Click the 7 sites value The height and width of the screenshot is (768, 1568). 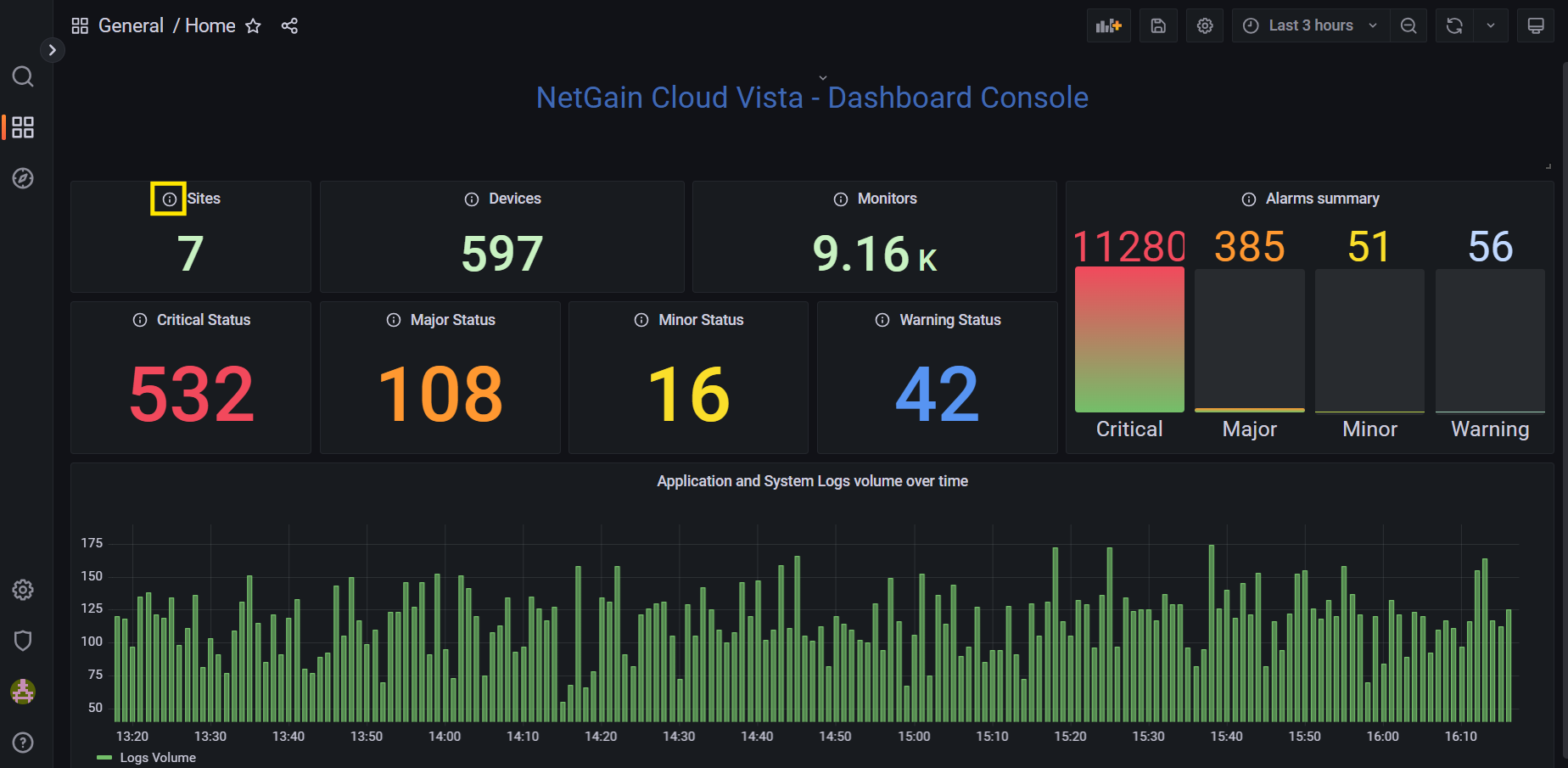[x=190, y=253]
